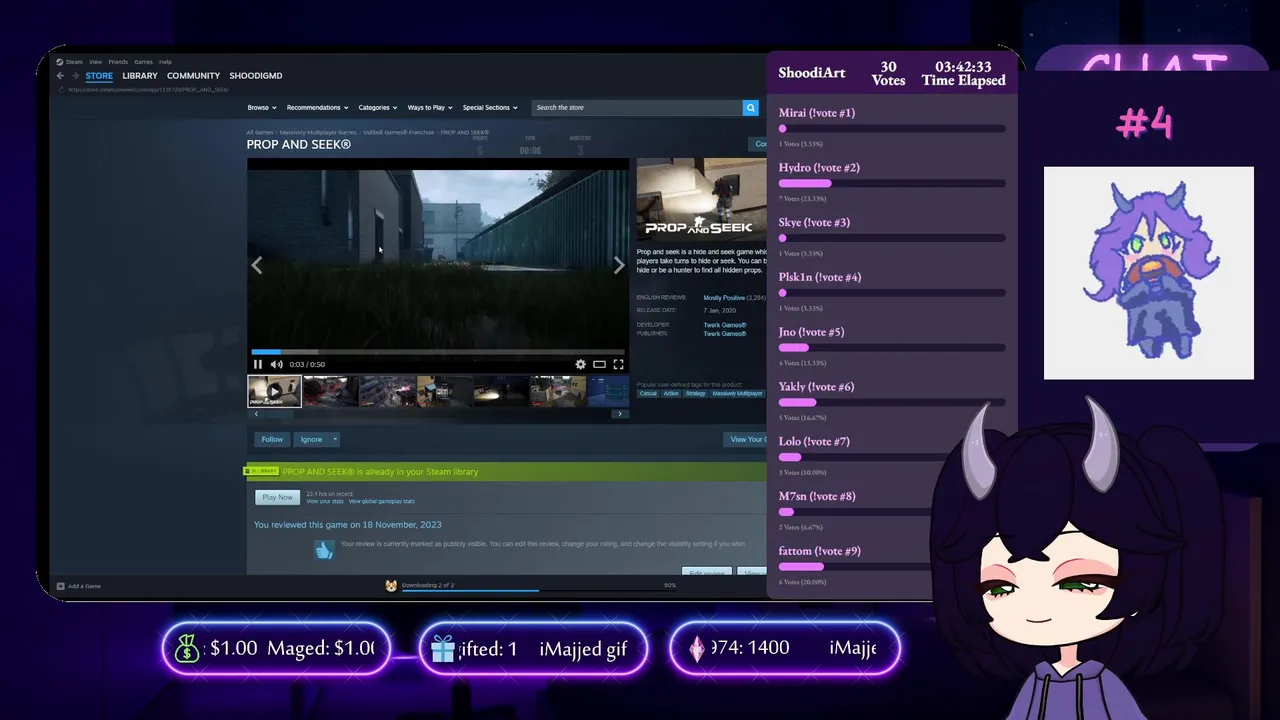Click the Mostly Positive reviews link
Viewport: 1280px width, 720px height.
click(x=724, y=298)
